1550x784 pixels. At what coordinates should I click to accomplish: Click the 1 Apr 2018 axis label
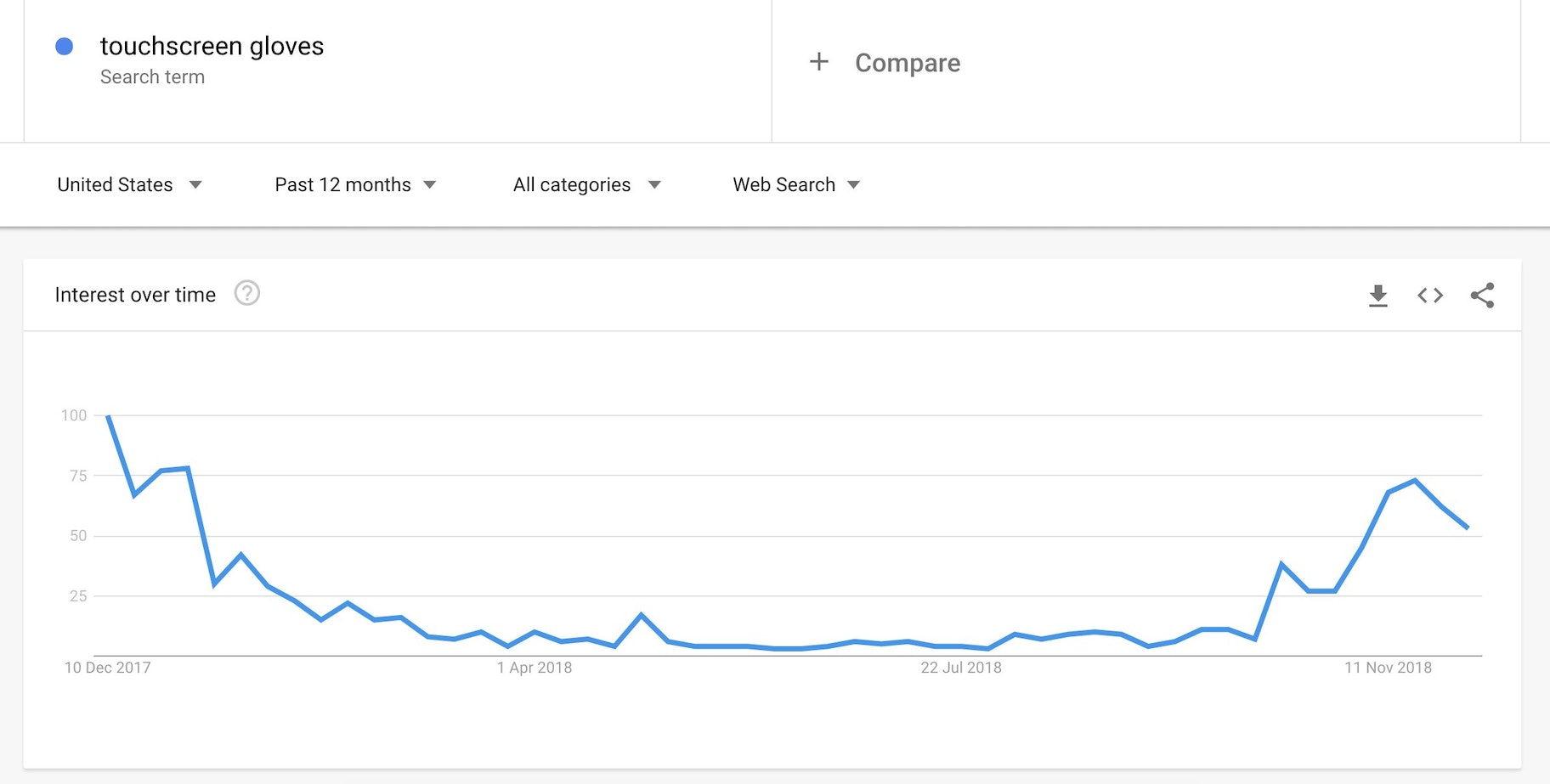pos(535,668)
